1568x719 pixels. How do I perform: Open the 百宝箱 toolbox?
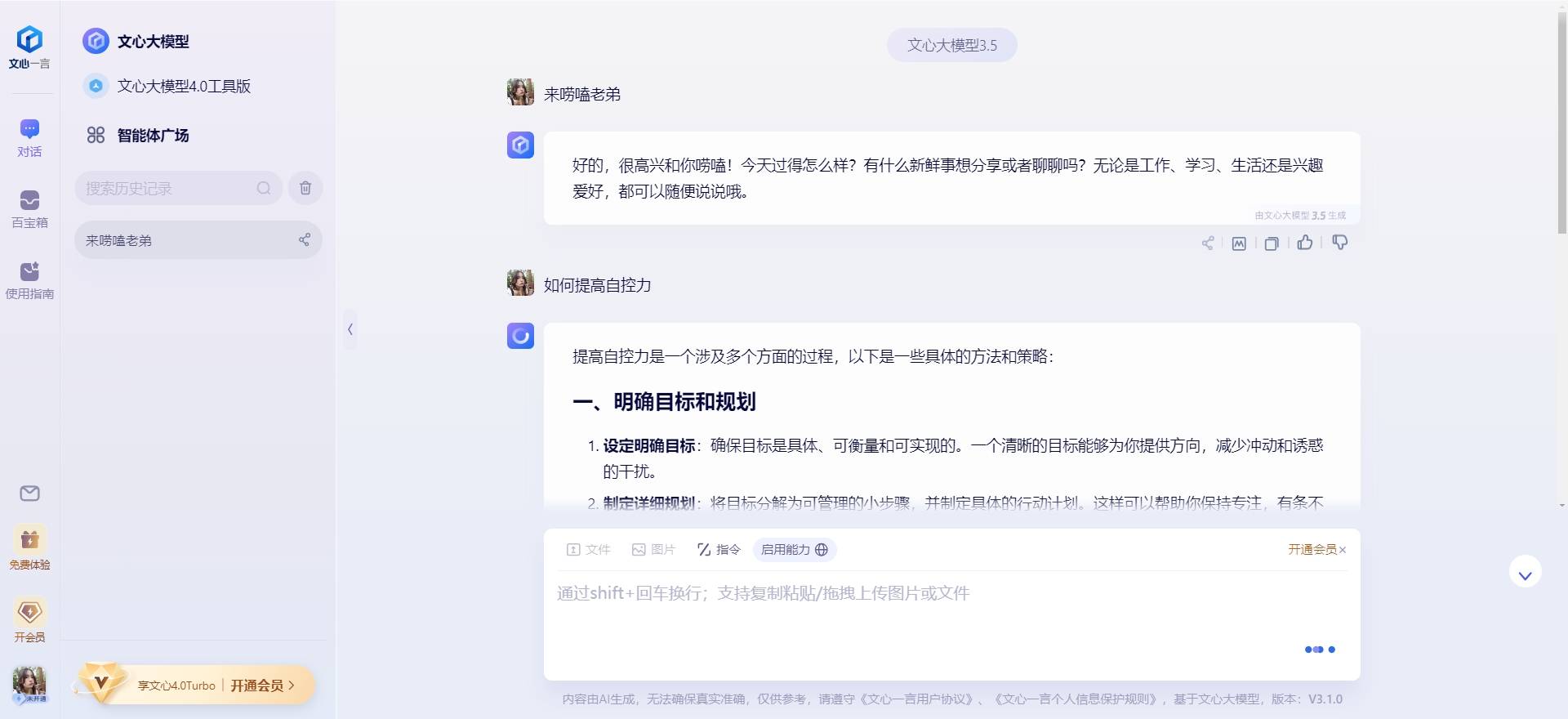pyautogui.click(x=29, y=208)
